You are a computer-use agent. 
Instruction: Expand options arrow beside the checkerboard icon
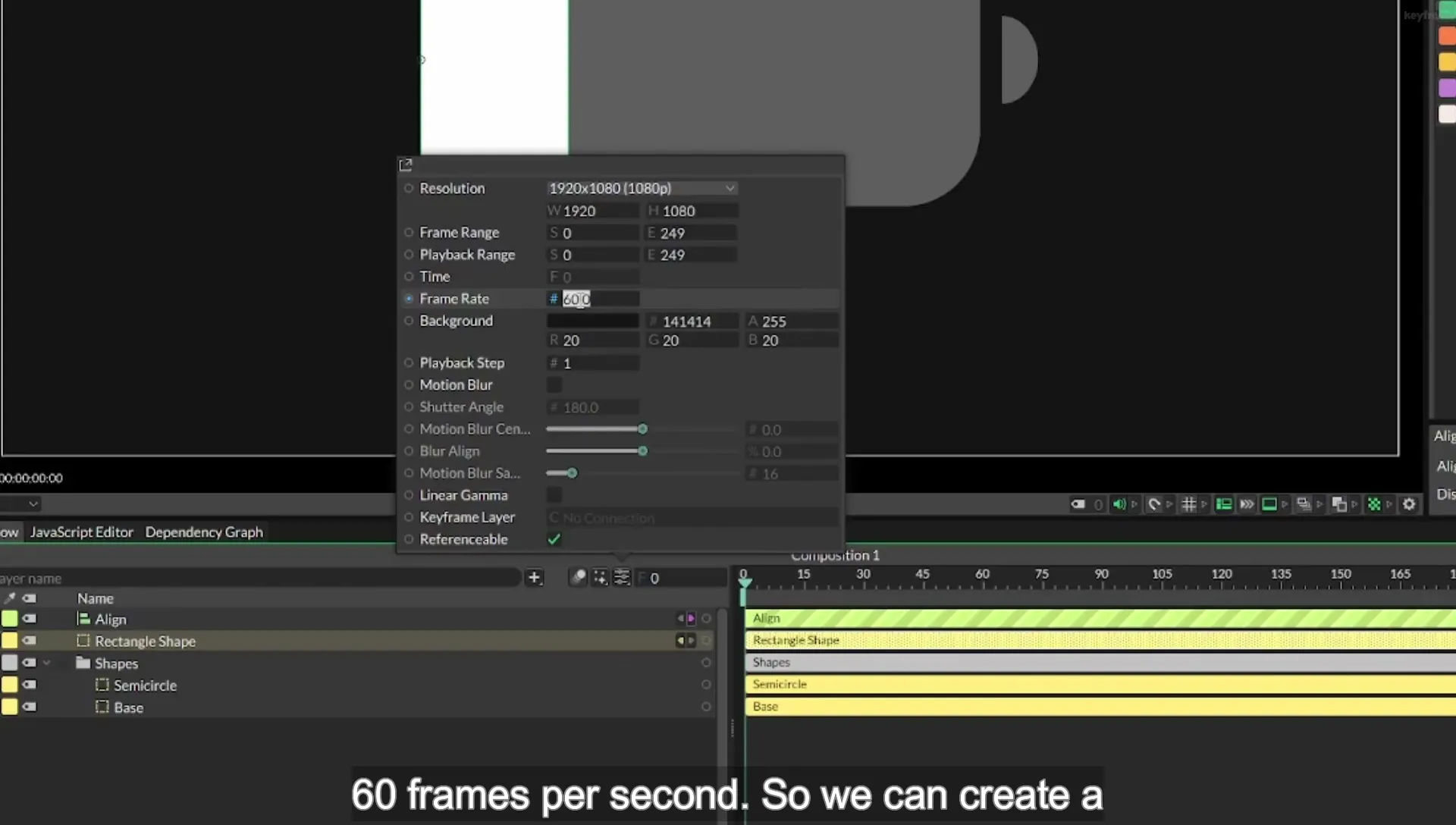click(x=1389, y=504)
